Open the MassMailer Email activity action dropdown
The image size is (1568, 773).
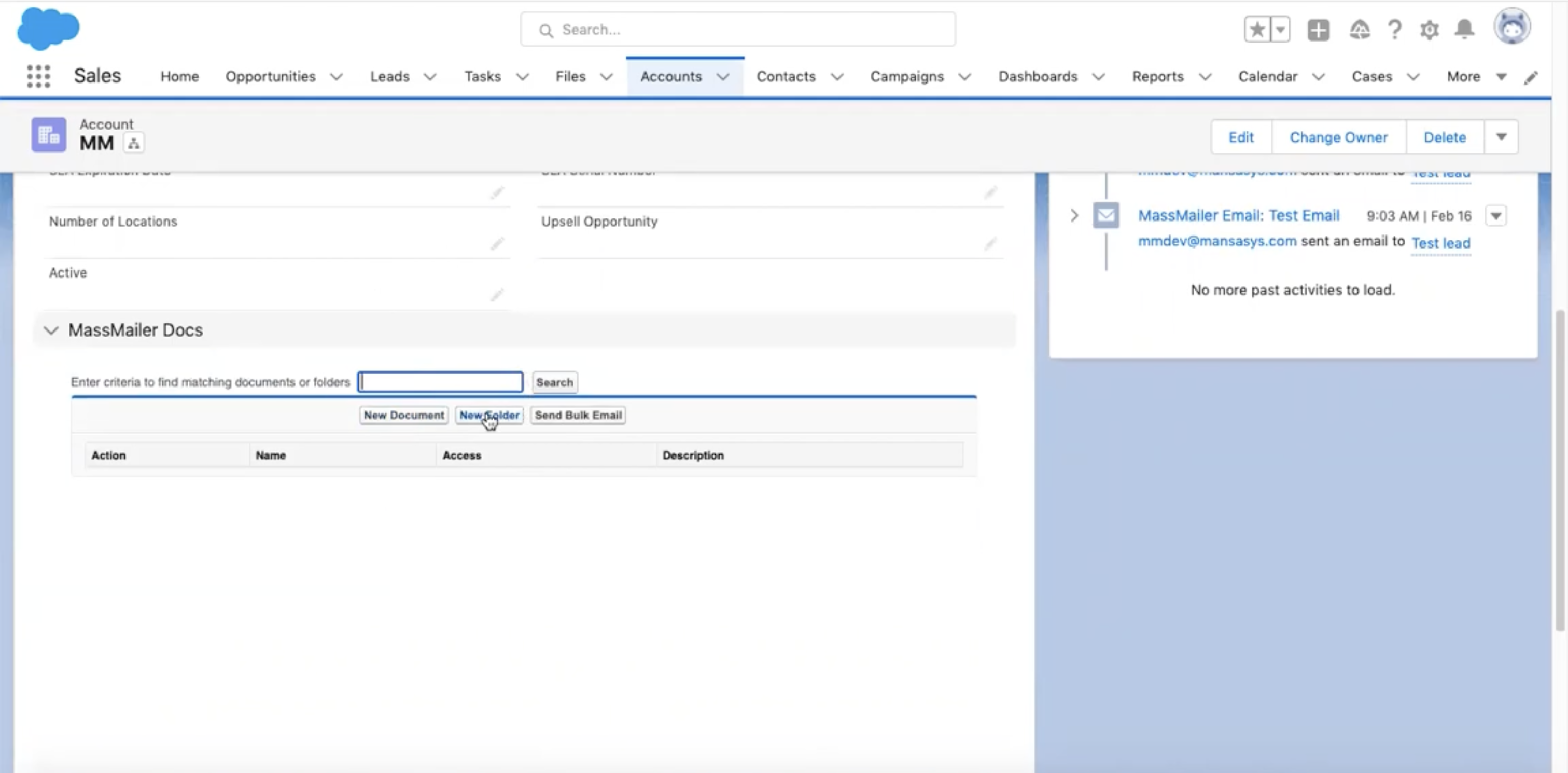pyautogui.click(x=1496, y=216)
